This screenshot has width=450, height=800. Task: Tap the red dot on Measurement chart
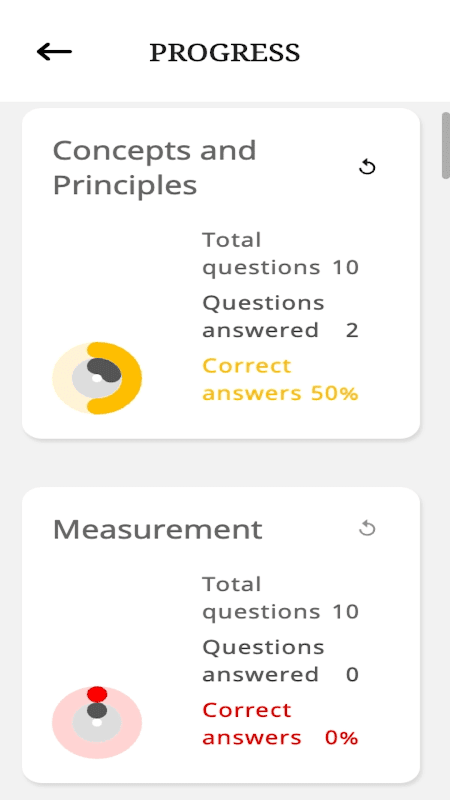coord(97,694)
